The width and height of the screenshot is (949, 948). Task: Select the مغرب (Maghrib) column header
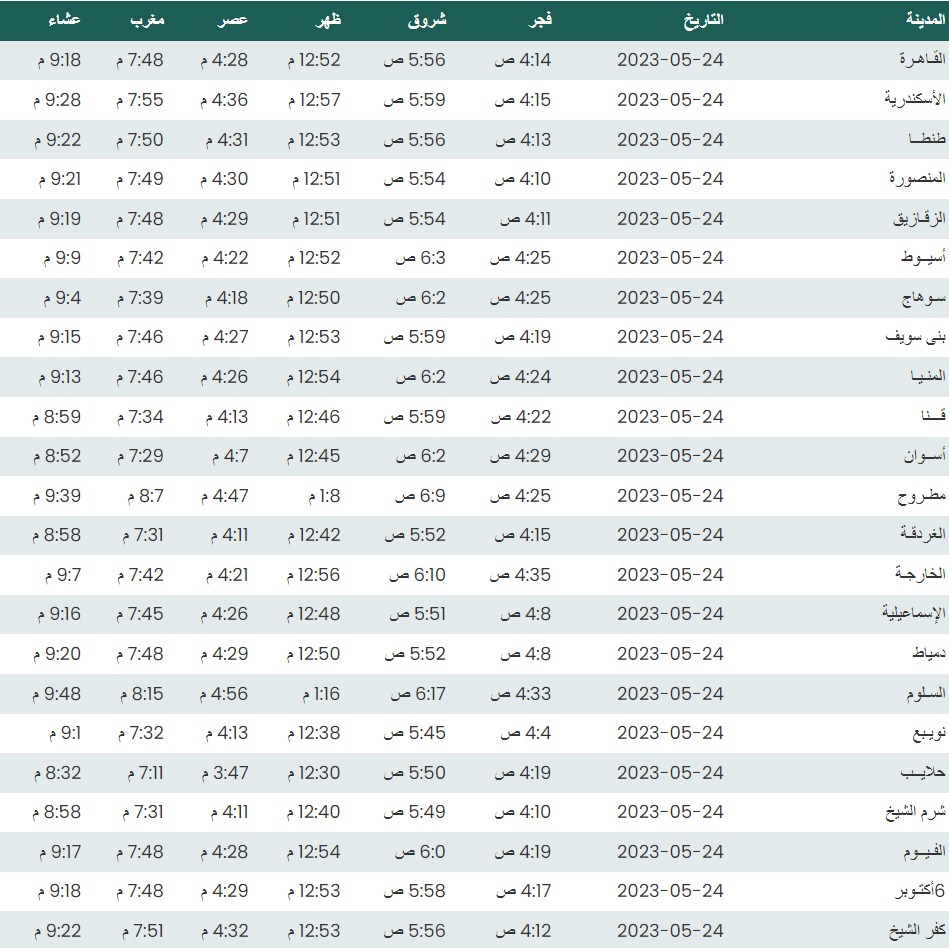tap(148, 20)
